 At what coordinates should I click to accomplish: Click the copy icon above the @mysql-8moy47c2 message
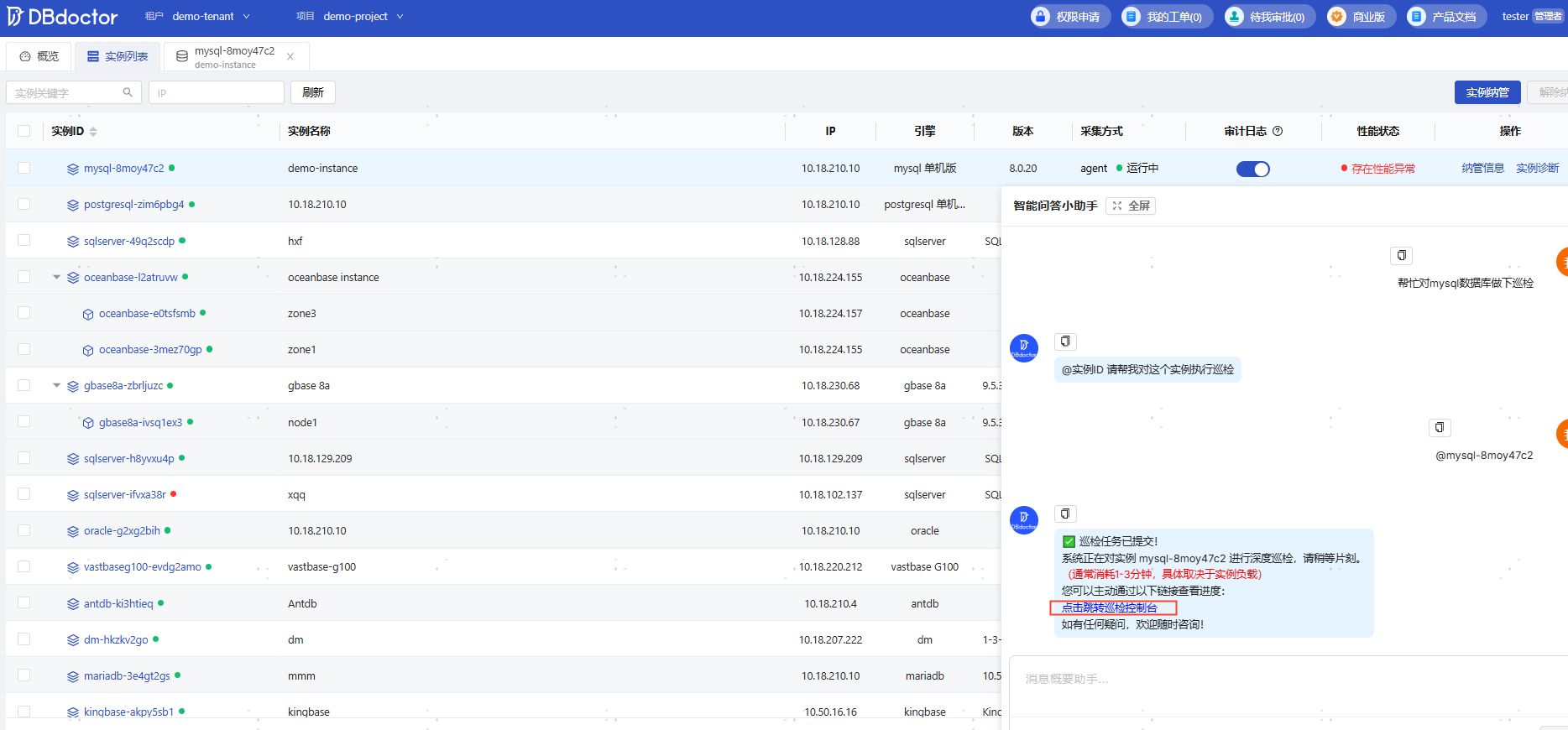point(1440,428)
